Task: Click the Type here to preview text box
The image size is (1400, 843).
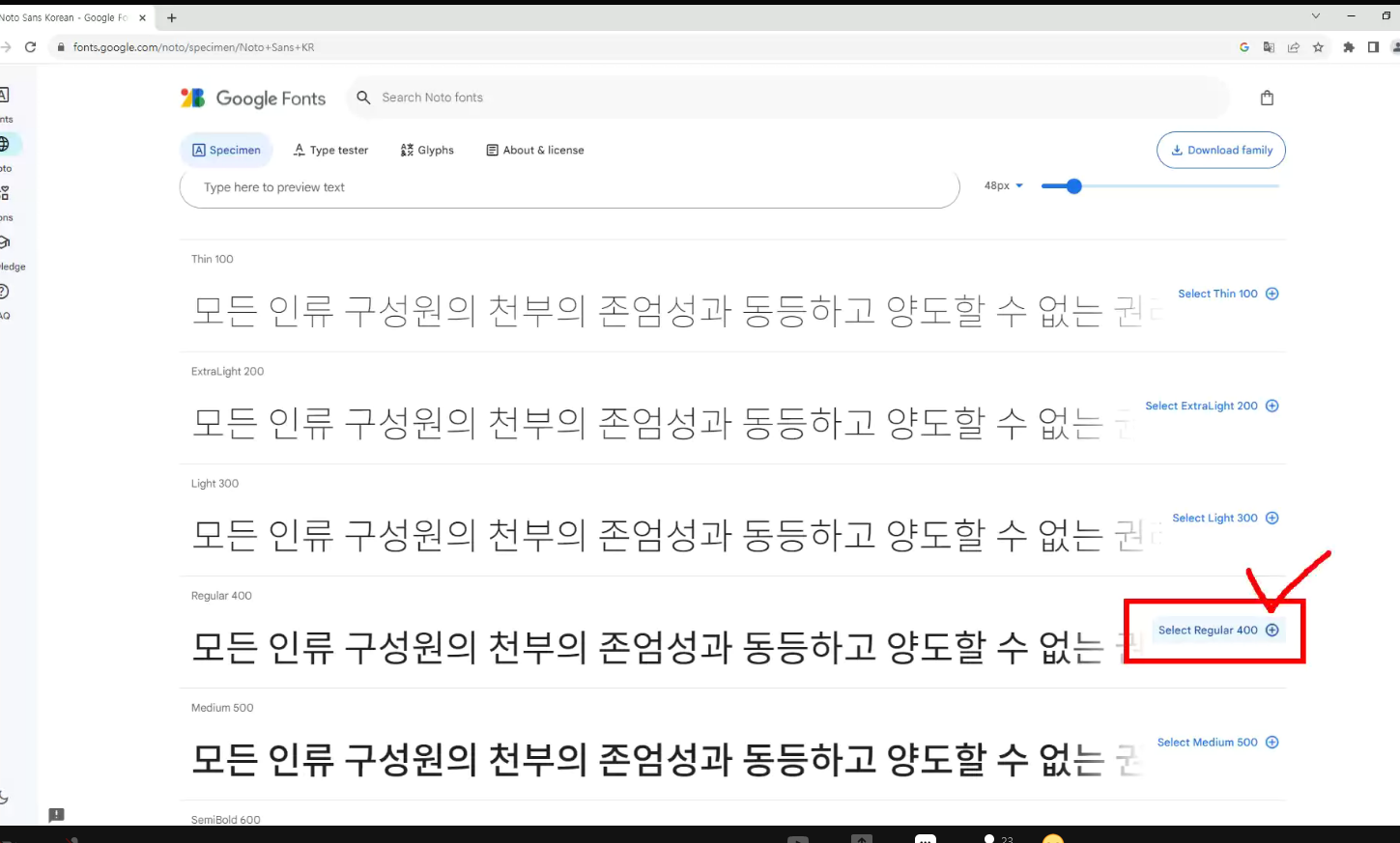Action: pyautogui.click(x=570, y=187)
